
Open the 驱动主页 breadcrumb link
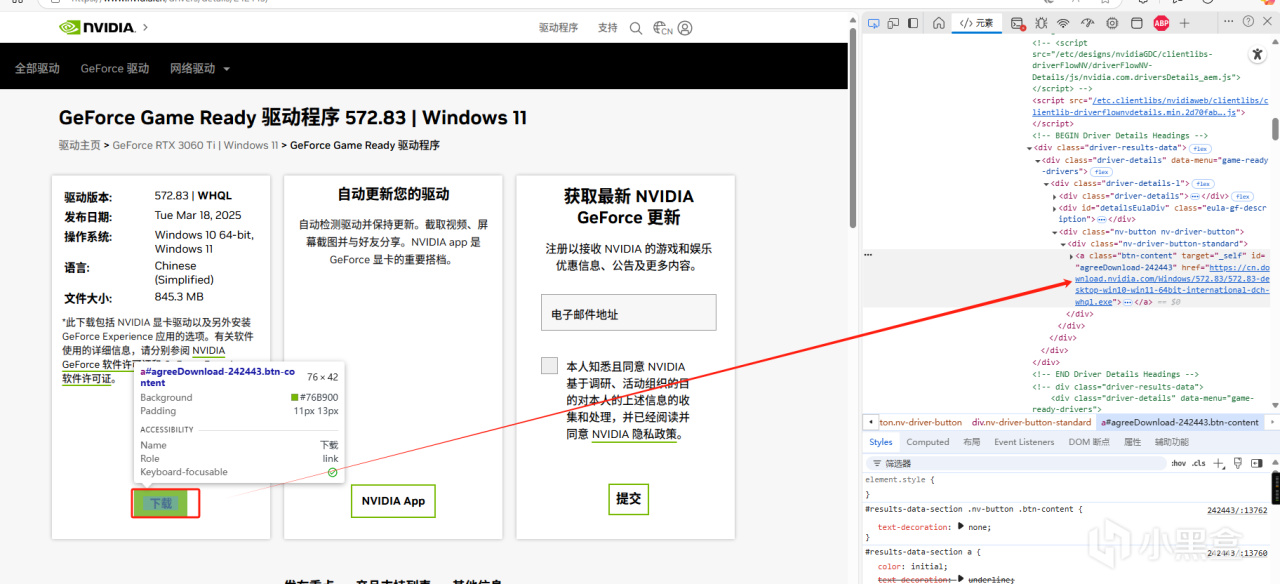79,145
